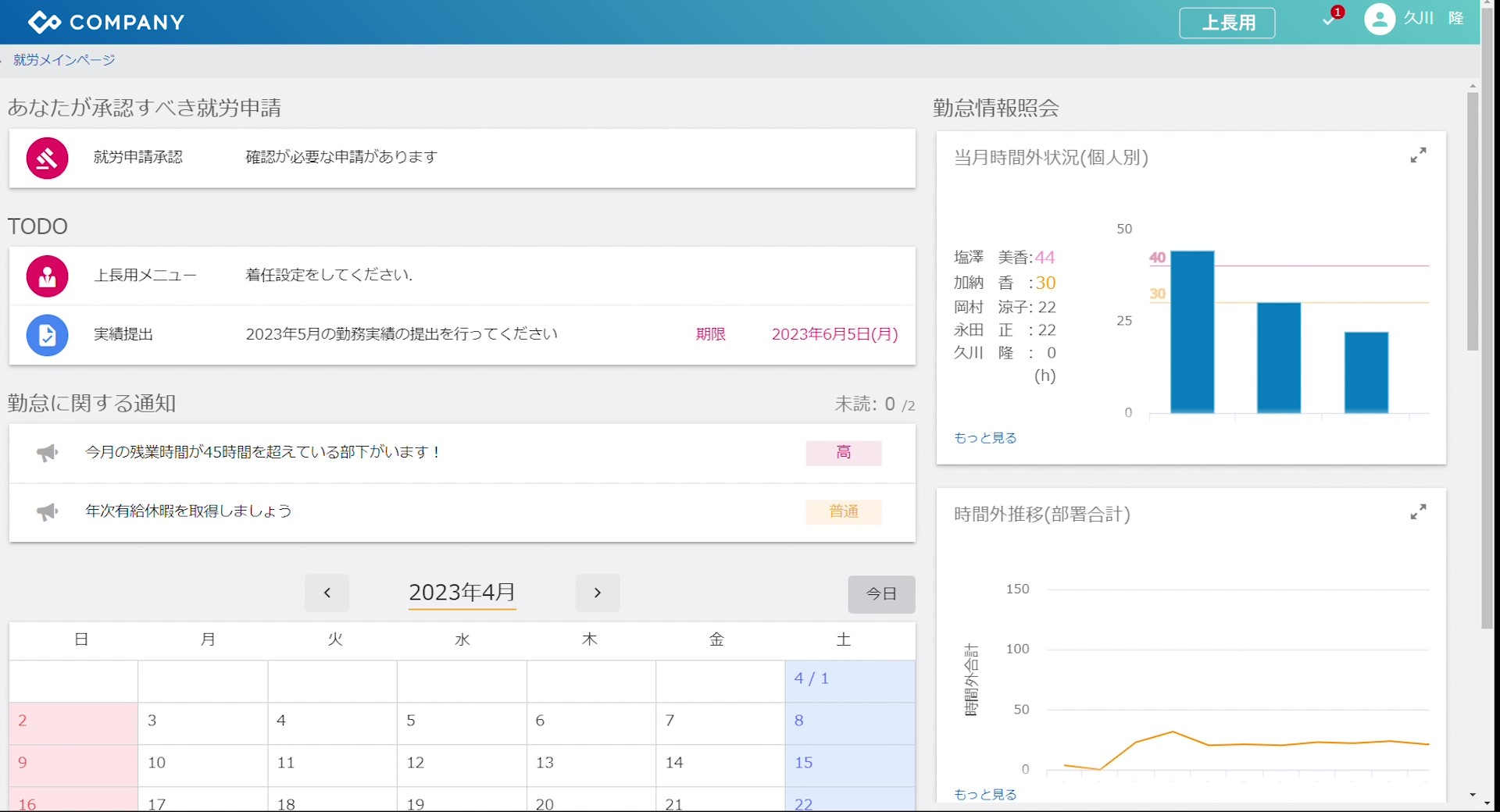This screenshot has width=1500, height=812.
Task: Click the 2023年4月 month title
Action: (x=462, y=593)
